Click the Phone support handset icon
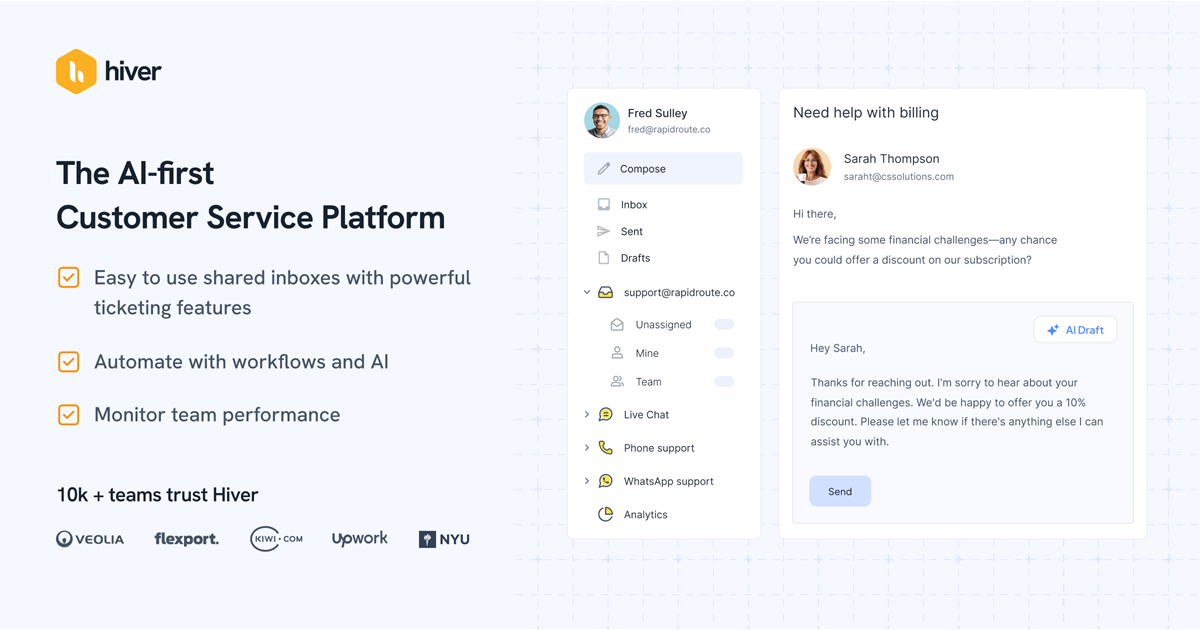 (606, 448)
